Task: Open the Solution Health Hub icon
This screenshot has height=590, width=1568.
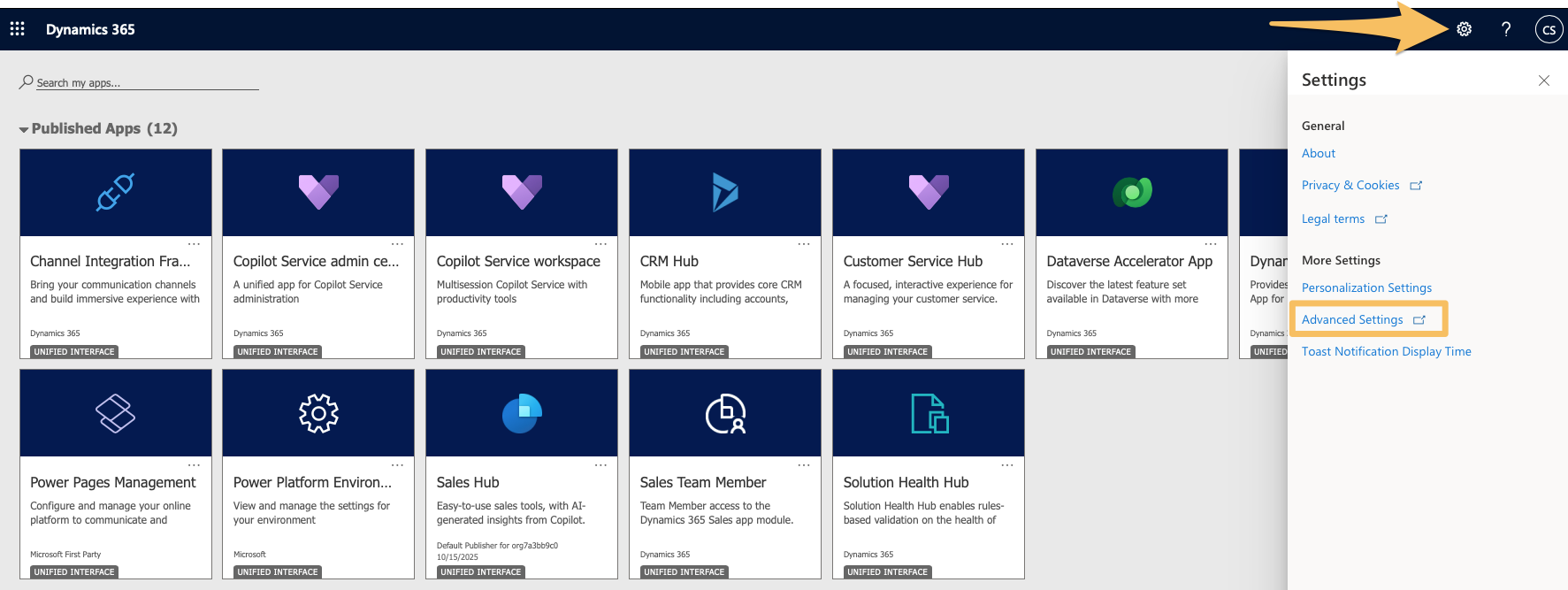Action: (x=929, y=413)
